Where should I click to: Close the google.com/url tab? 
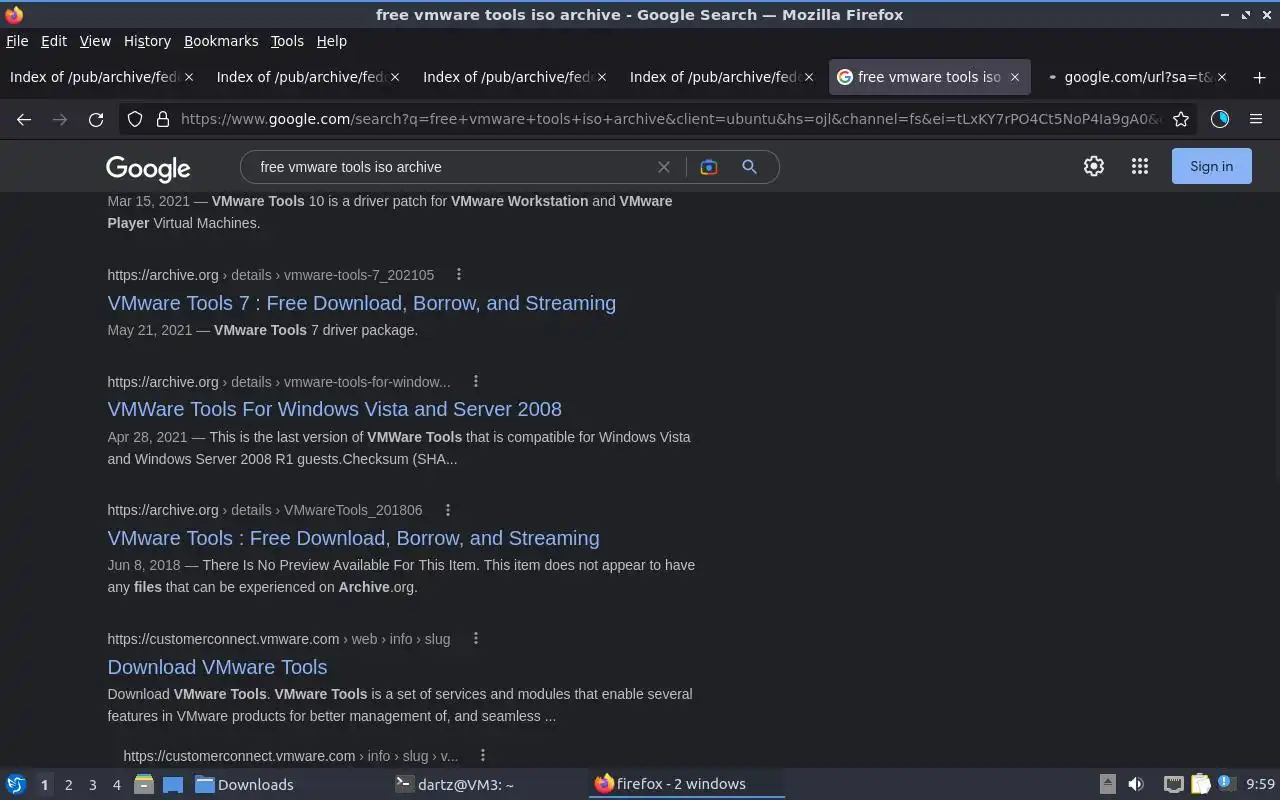1222,77
